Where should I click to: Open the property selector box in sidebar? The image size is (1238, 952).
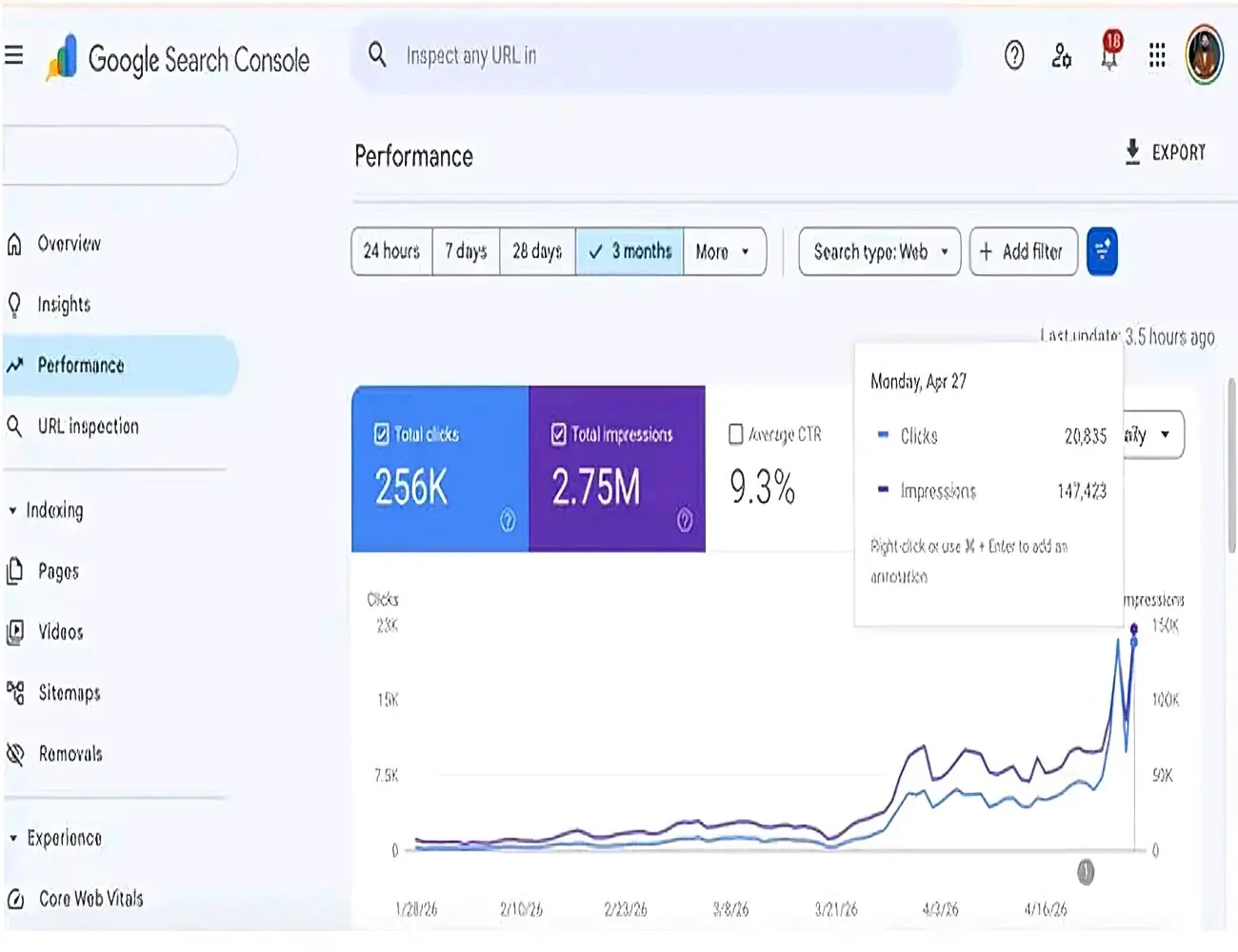pos(118,155)
